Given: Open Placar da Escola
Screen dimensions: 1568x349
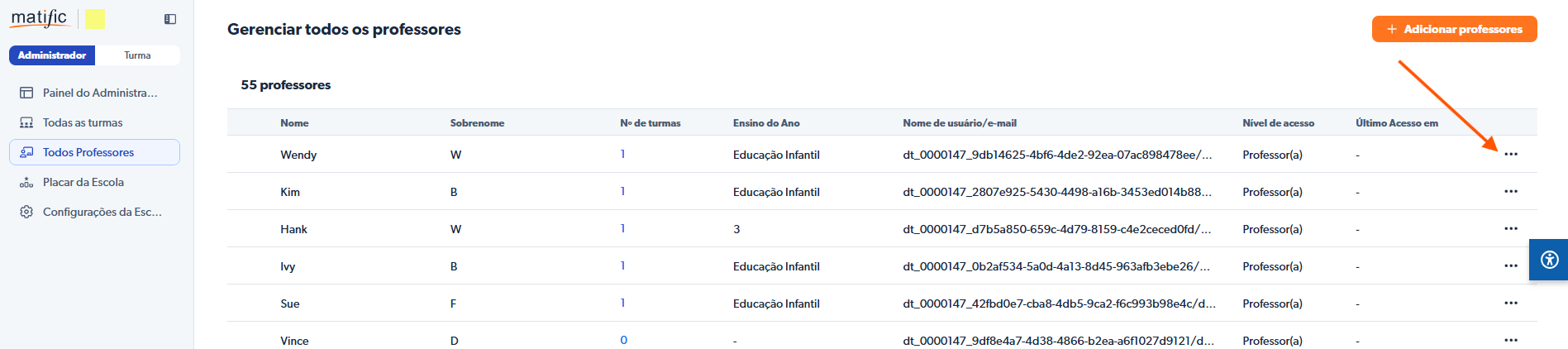Looking at the screenshot, I should coord(83,182).
